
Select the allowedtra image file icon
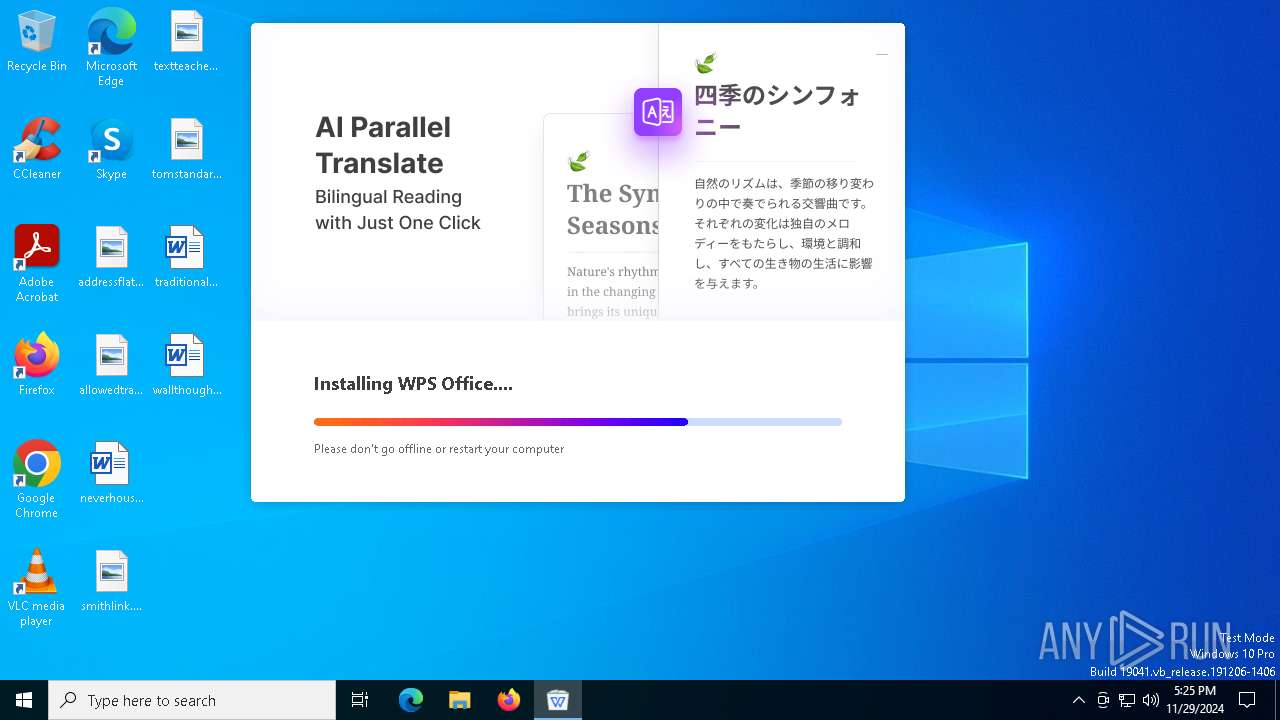coord(111,365)
